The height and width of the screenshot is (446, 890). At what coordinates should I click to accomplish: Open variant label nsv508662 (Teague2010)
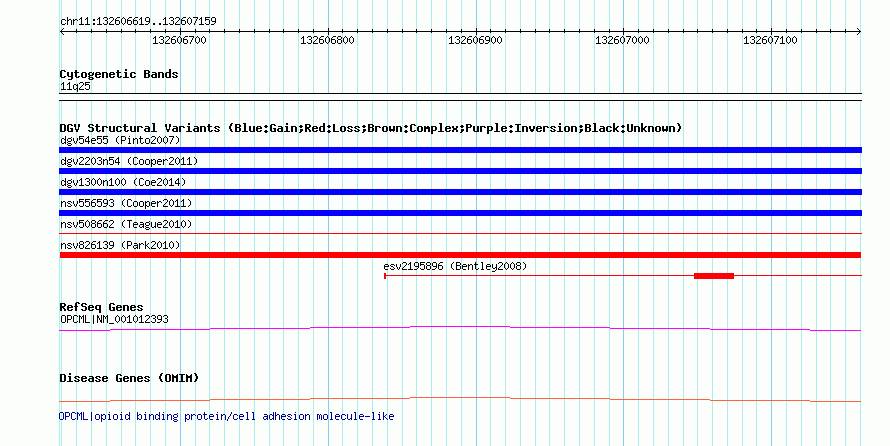click(126, 224)
